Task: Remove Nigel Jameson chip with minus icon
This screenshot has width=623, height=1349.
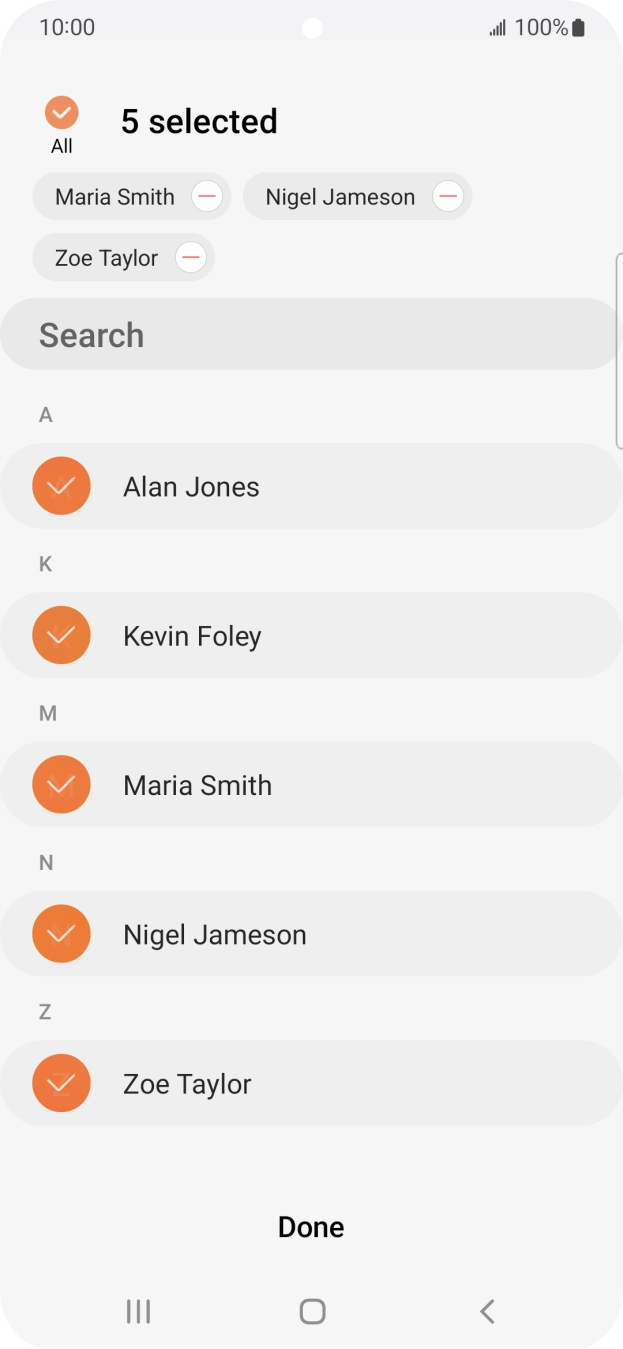Action: coord(447,197)
